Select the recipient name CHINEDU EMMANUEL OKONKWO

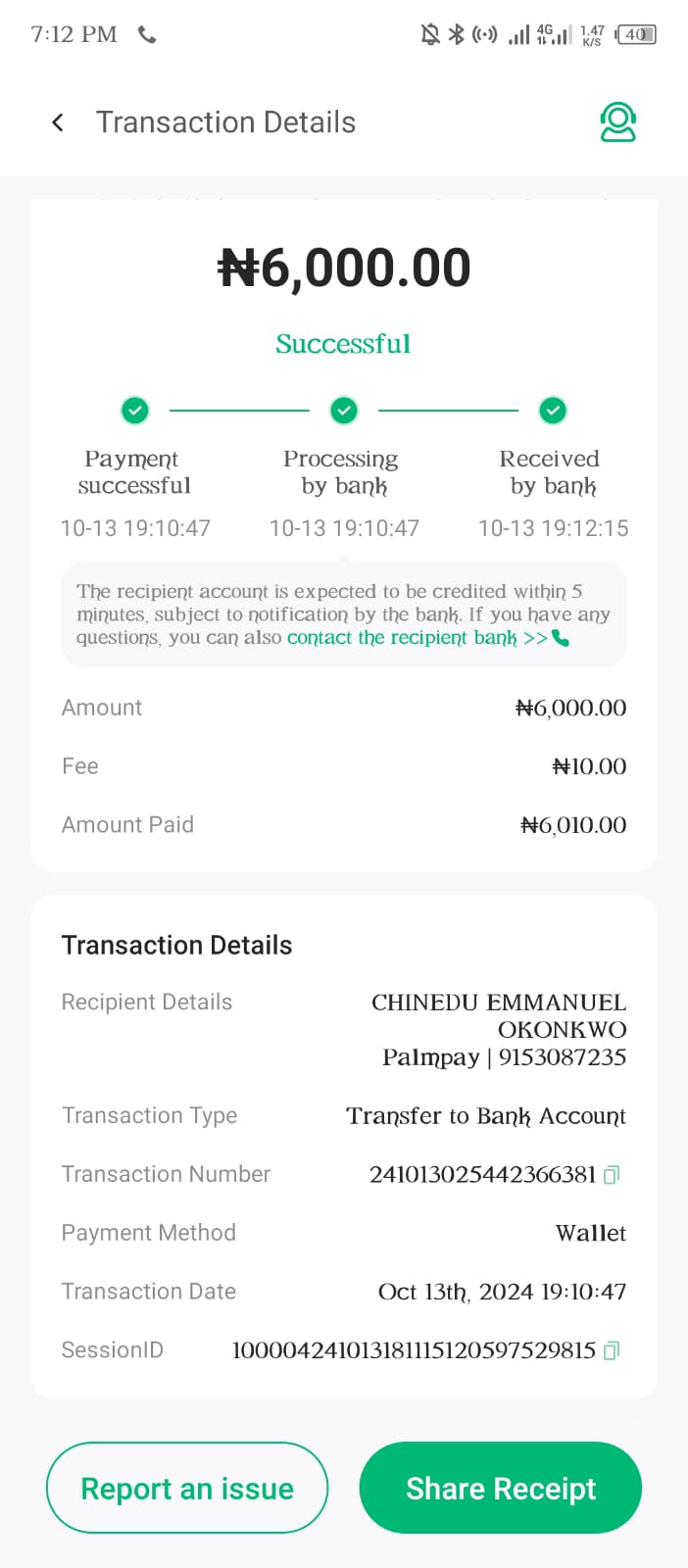499,1015
